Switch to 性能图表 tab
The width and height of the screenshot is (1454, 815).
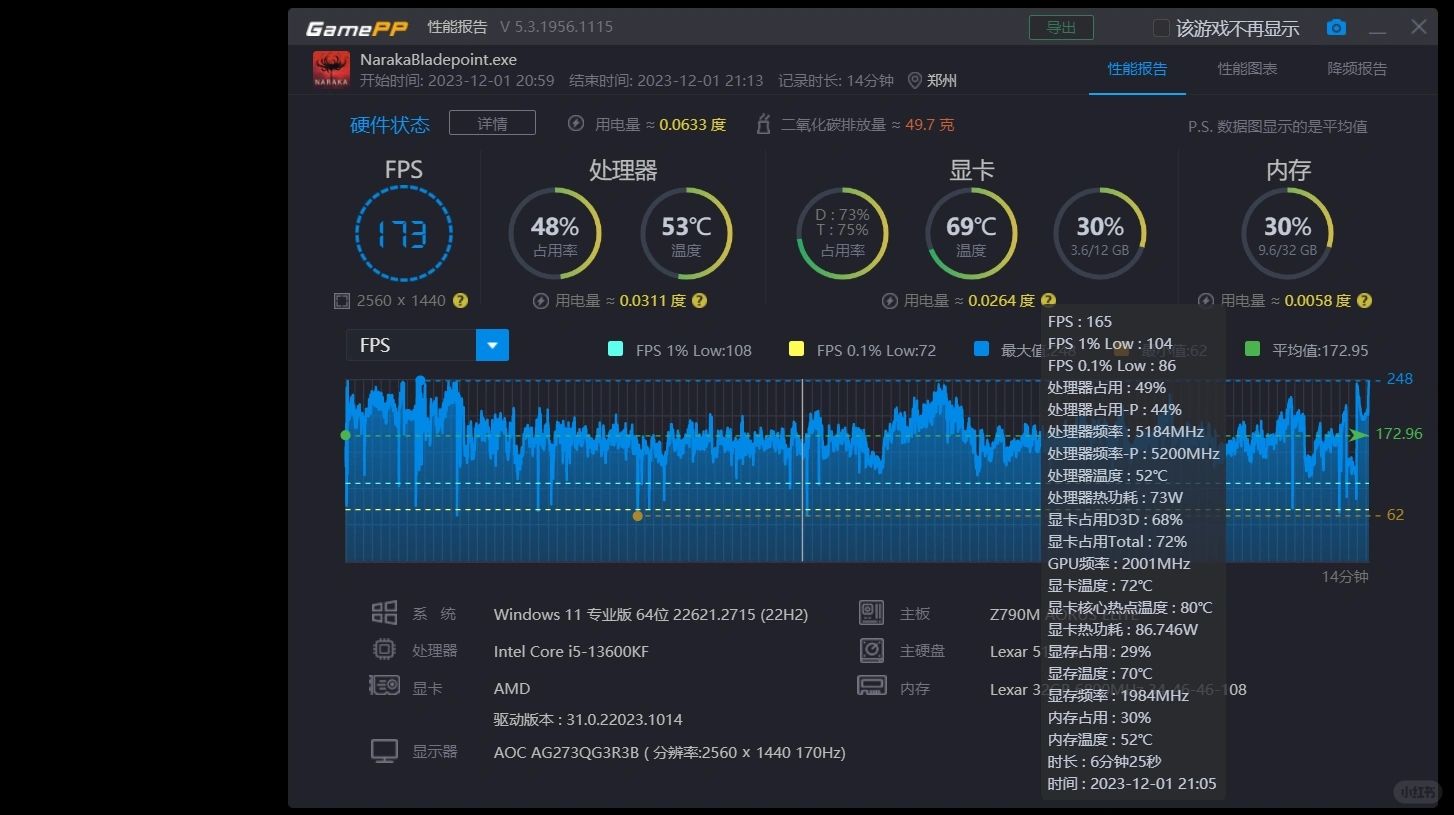[1247, 69]
